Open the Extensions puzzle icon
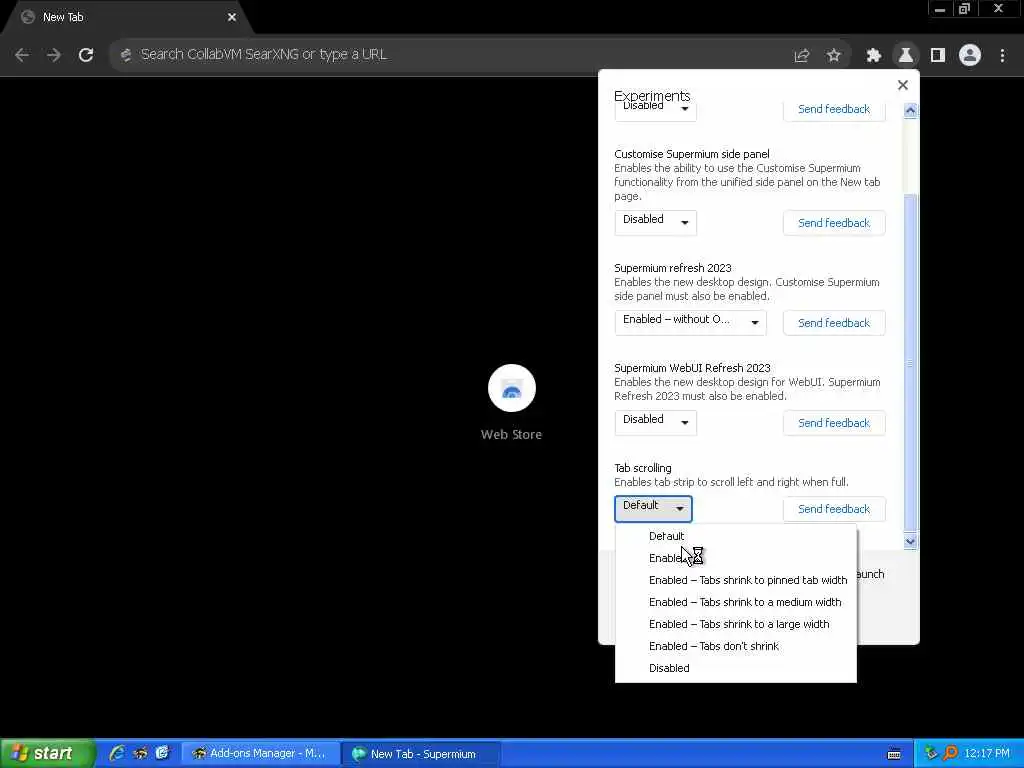This screenshot has width=1024, height=768. coord(873,56)
